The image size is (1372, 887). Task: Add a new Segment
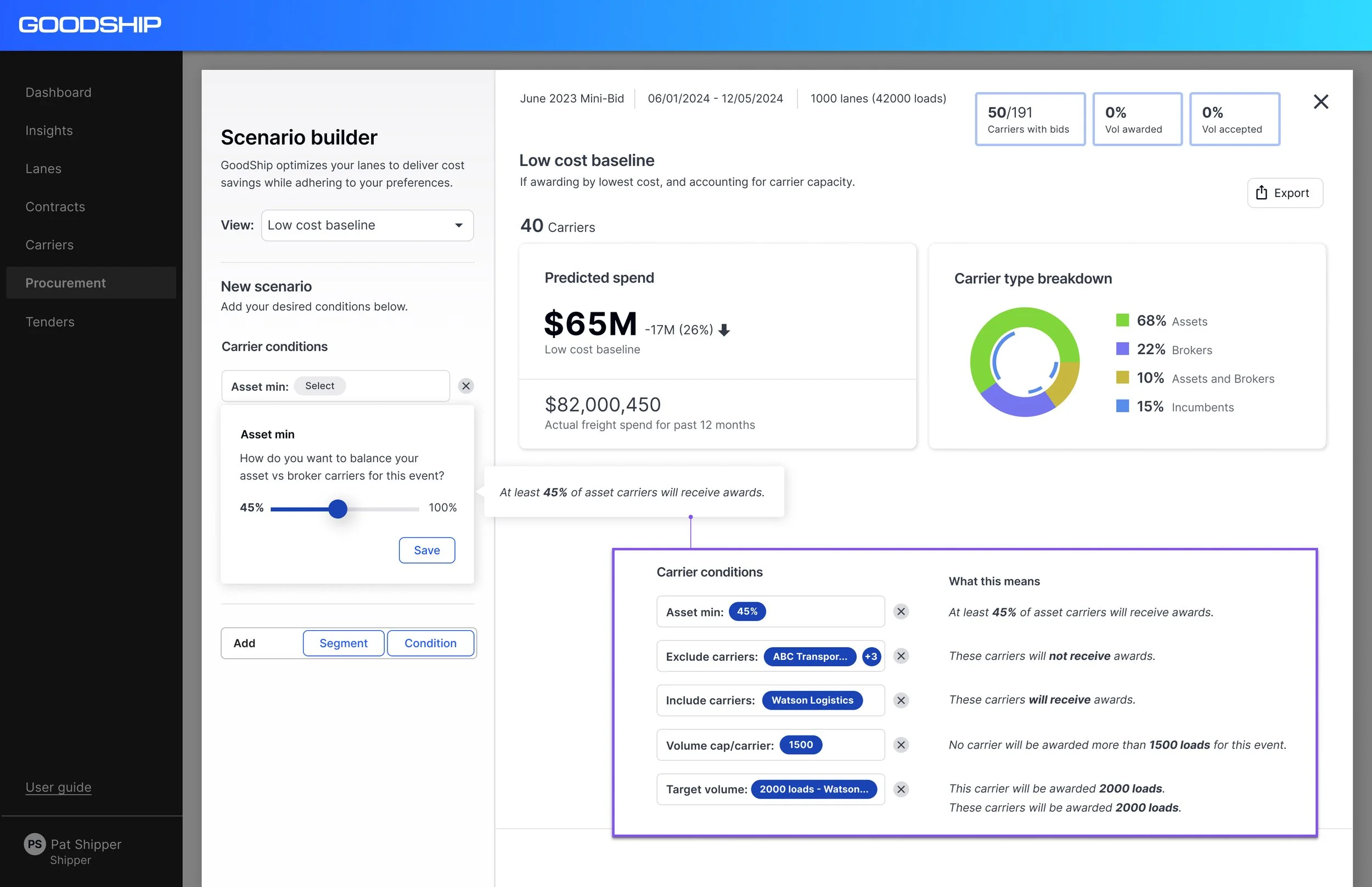point(343,643)
